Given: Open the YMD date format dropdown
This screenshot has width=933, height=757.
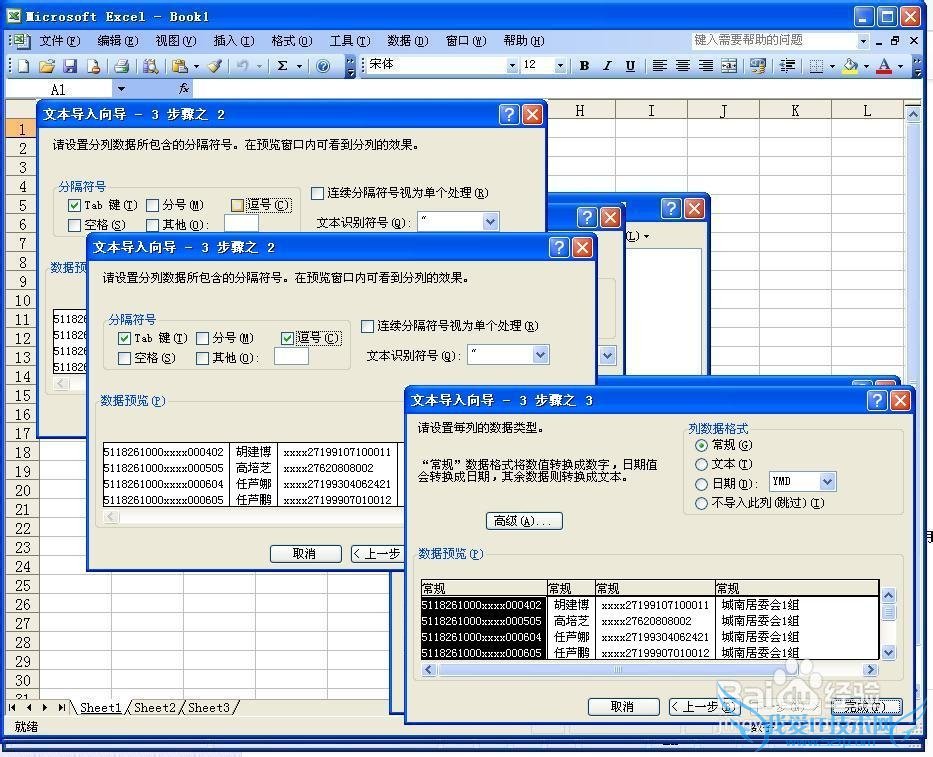Looking at the screenshot, I should point(827,482).
